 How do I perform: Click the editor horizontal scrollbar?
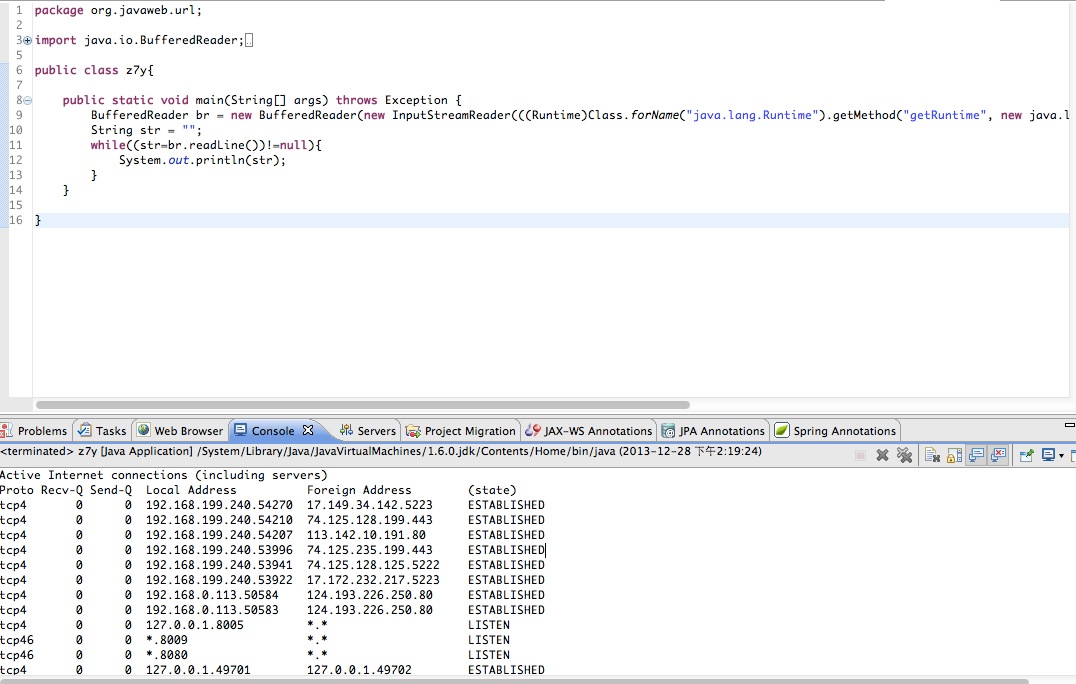(362, 405)
